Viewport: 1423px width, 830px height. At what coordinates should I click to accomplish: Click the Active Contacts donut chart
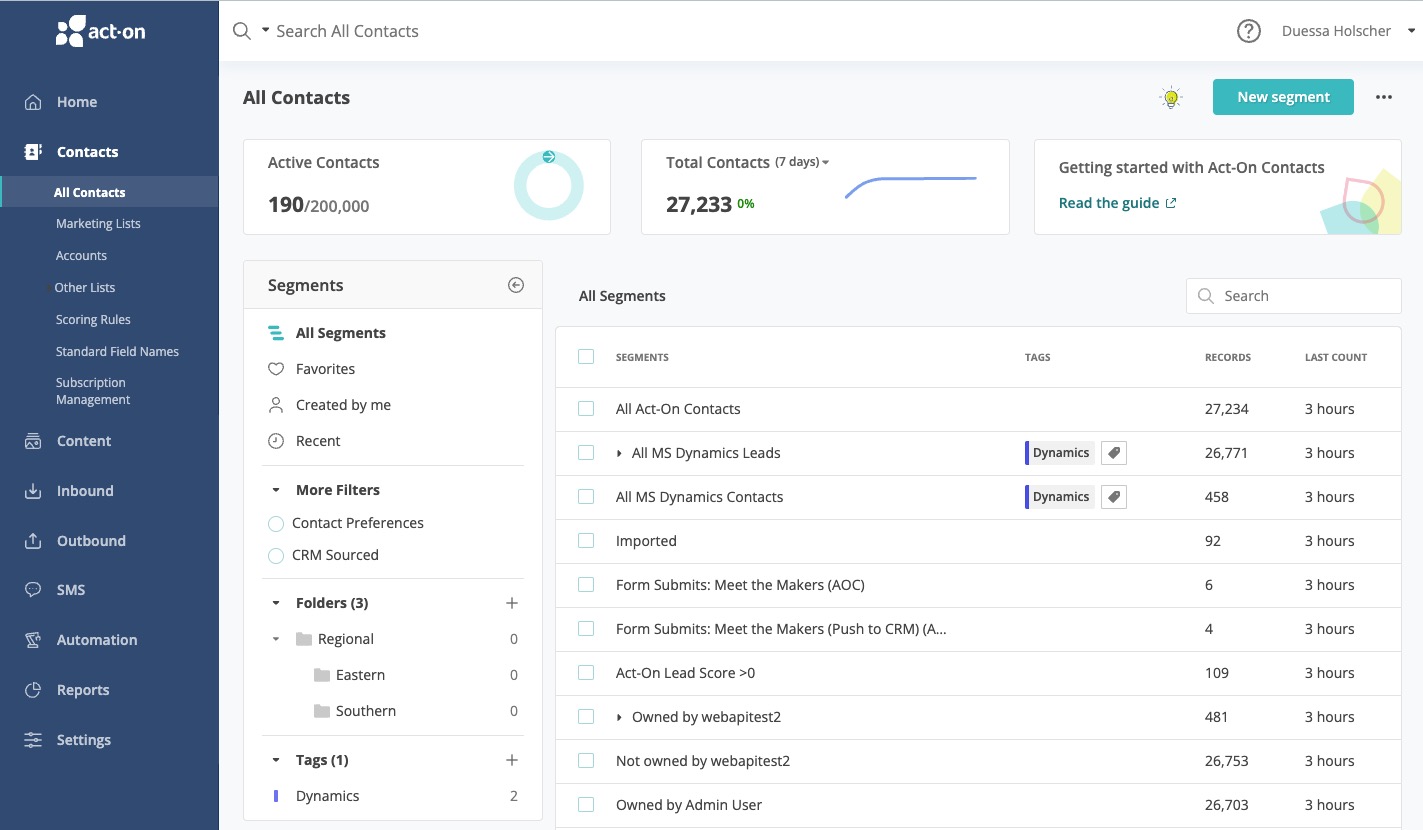point(548,186)
